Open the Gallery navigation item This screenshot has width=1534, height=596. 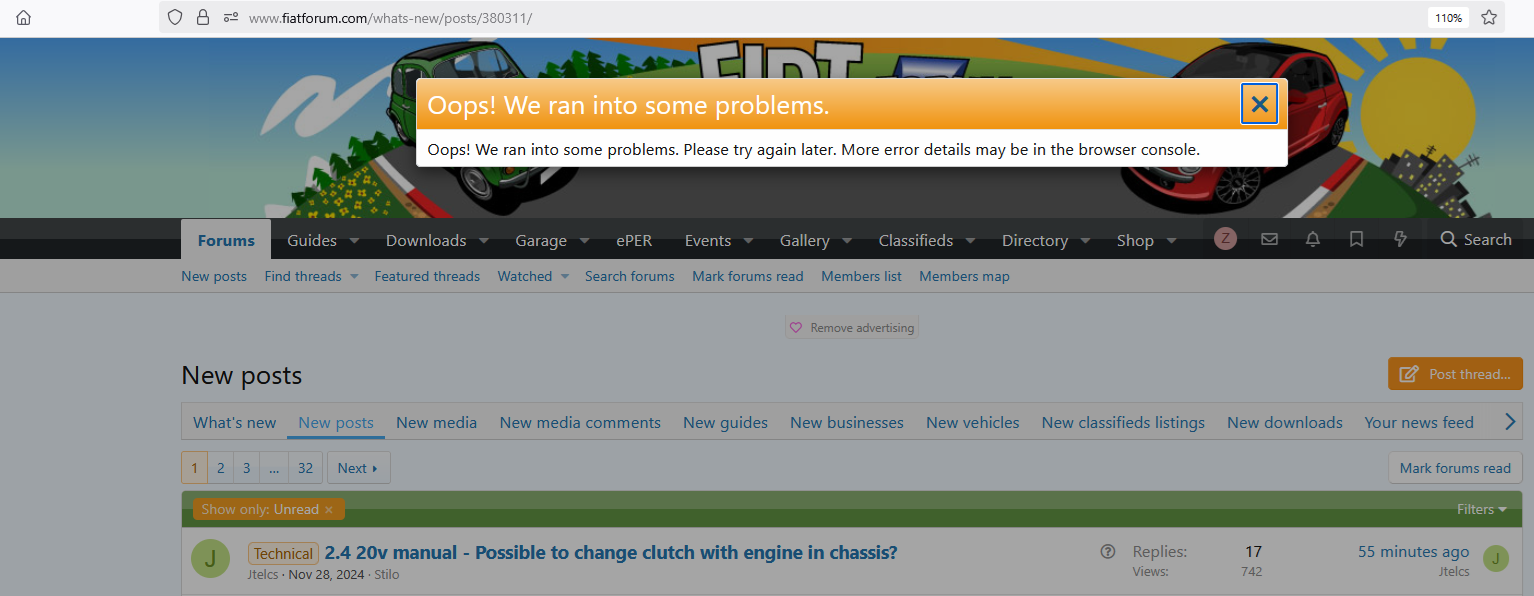pos(805,240)
